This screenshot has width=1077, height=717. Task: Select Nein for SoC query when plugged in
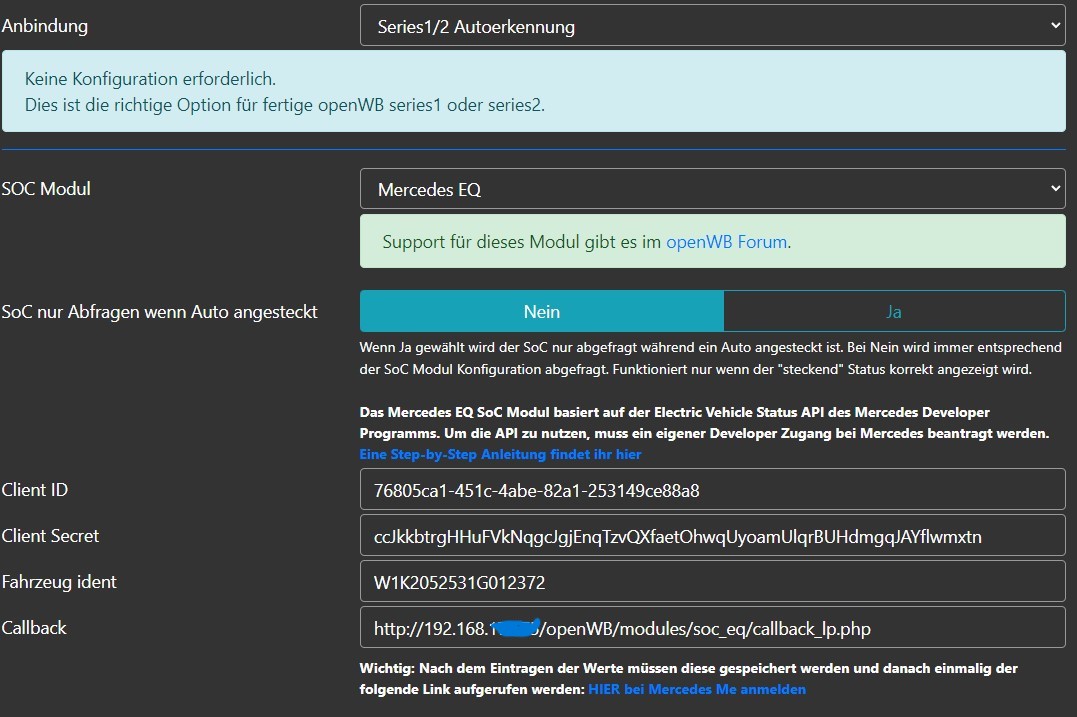[541, 312]
